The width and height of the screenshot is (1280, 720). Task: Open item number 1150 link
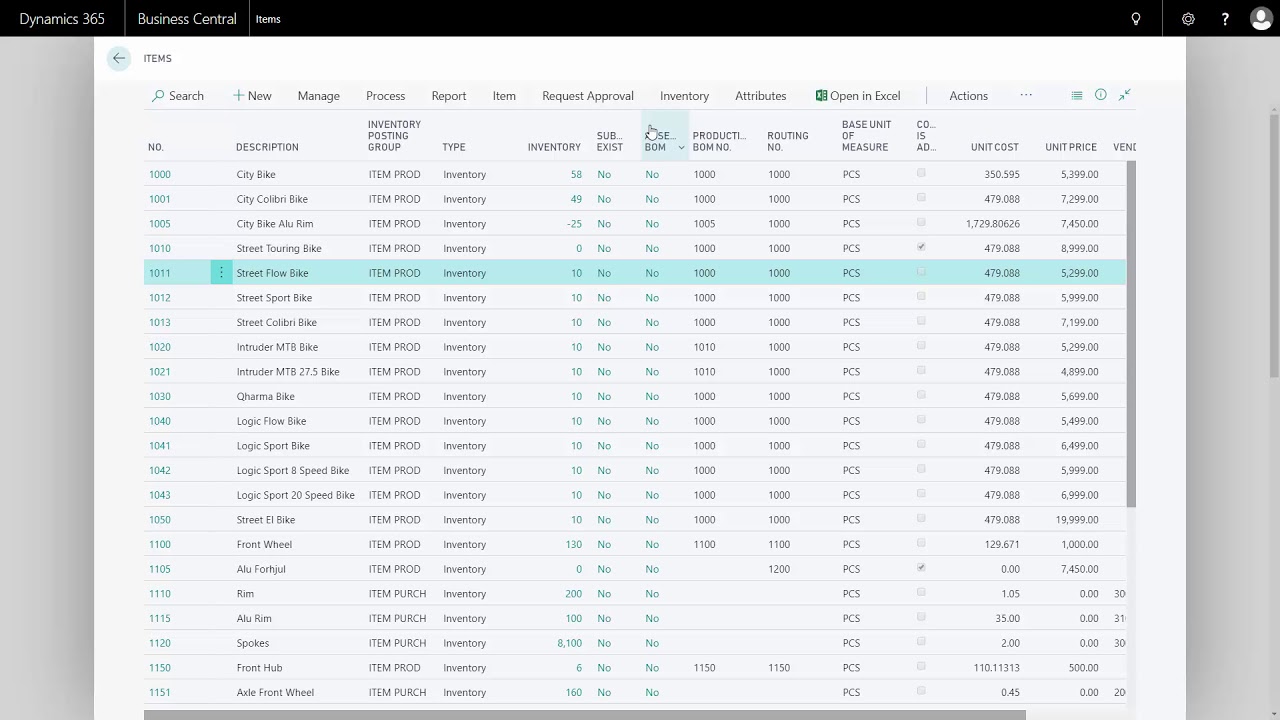tap(160, 668)
